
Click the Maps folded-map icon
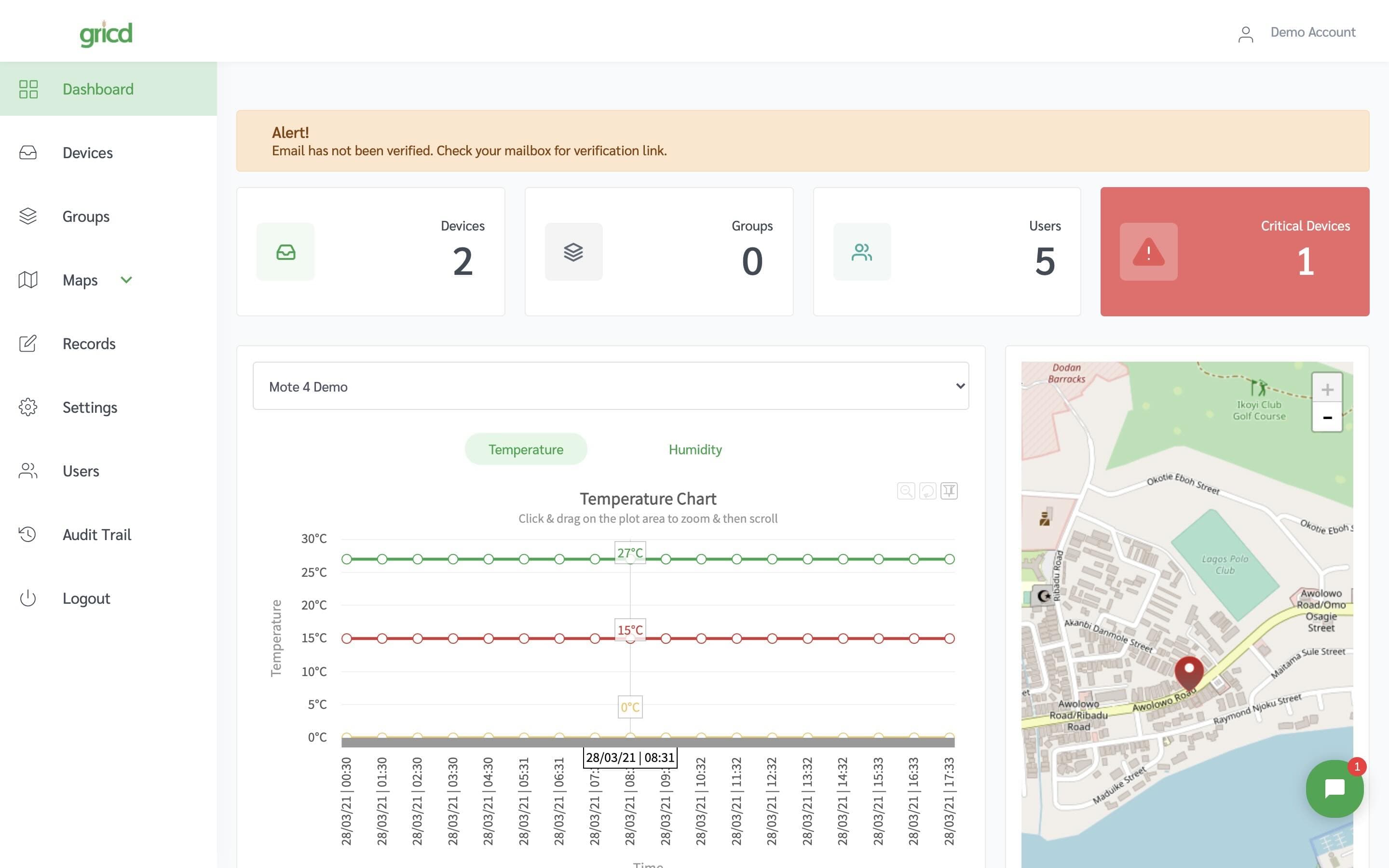point(28,280)
